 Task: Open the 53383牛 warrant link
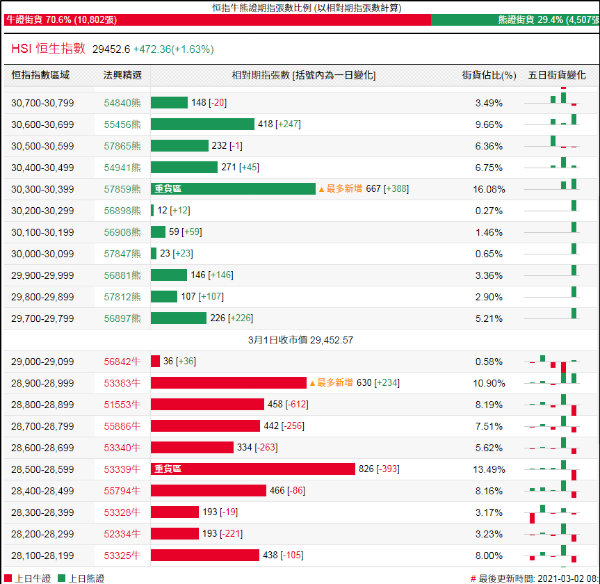122,383
